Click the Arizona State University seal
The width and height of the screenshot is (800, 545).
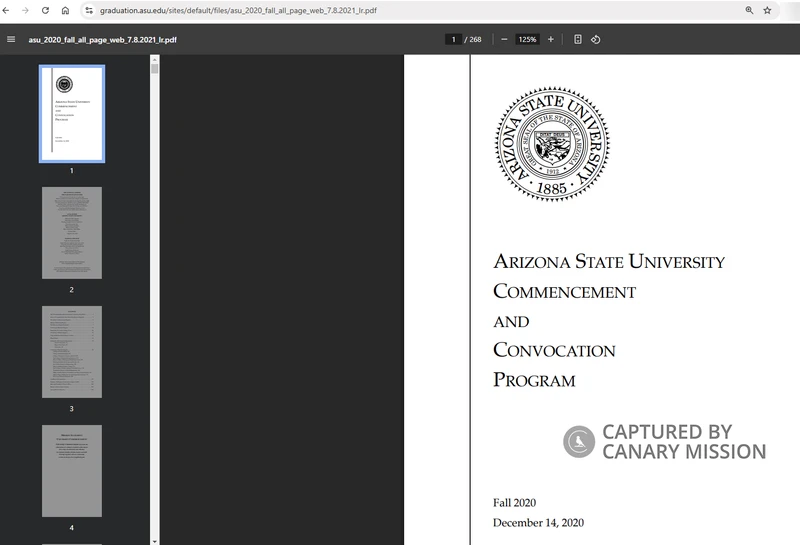(552, 144)
